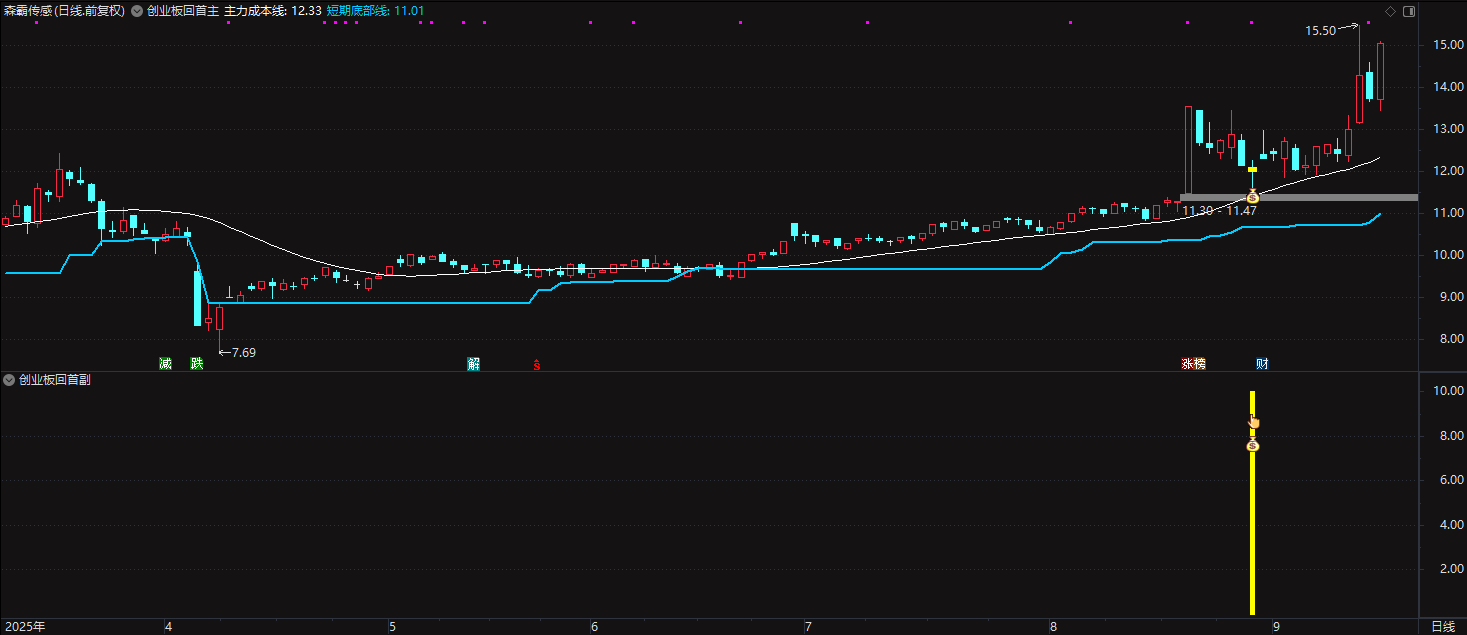1467x635 pixels.
Task: Click the money bag icon in sub chart
Action: (x=1252, y=445)
